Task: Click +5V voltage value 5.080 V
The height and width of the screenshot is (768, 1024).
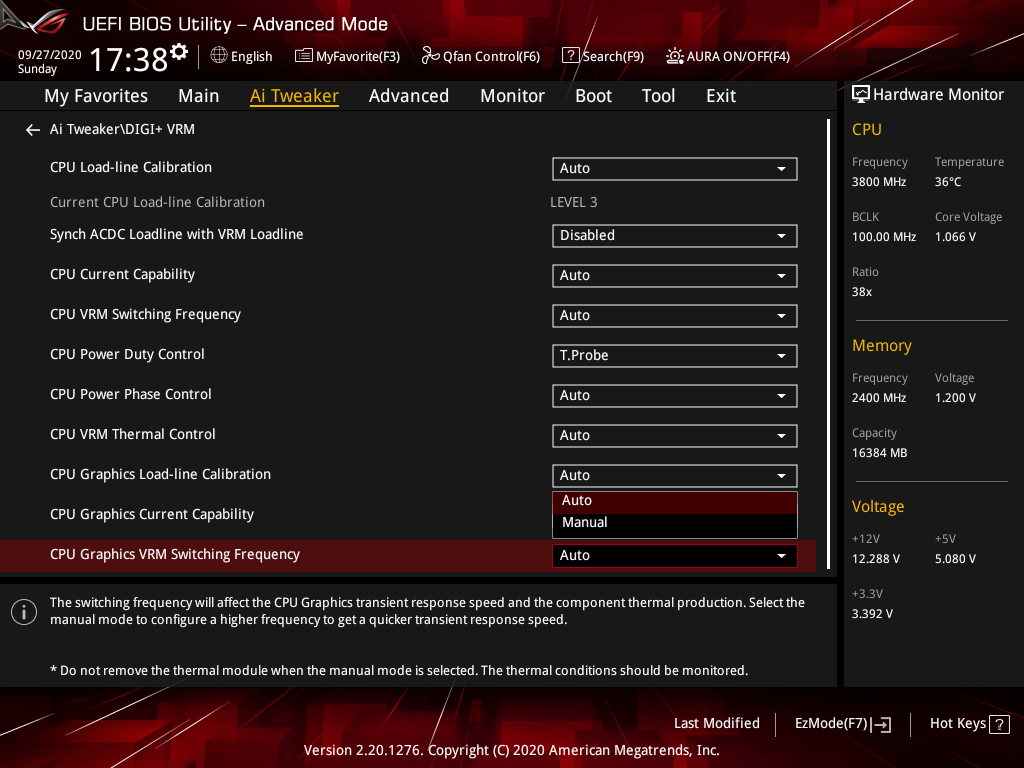Action: (x=955, y=560)
